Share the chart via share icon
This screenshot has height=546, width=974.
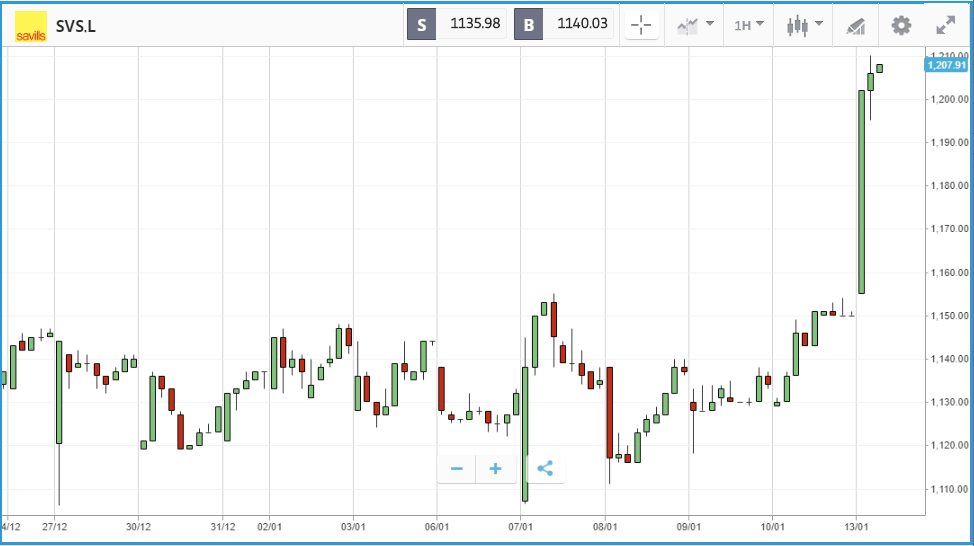(545, 469)
